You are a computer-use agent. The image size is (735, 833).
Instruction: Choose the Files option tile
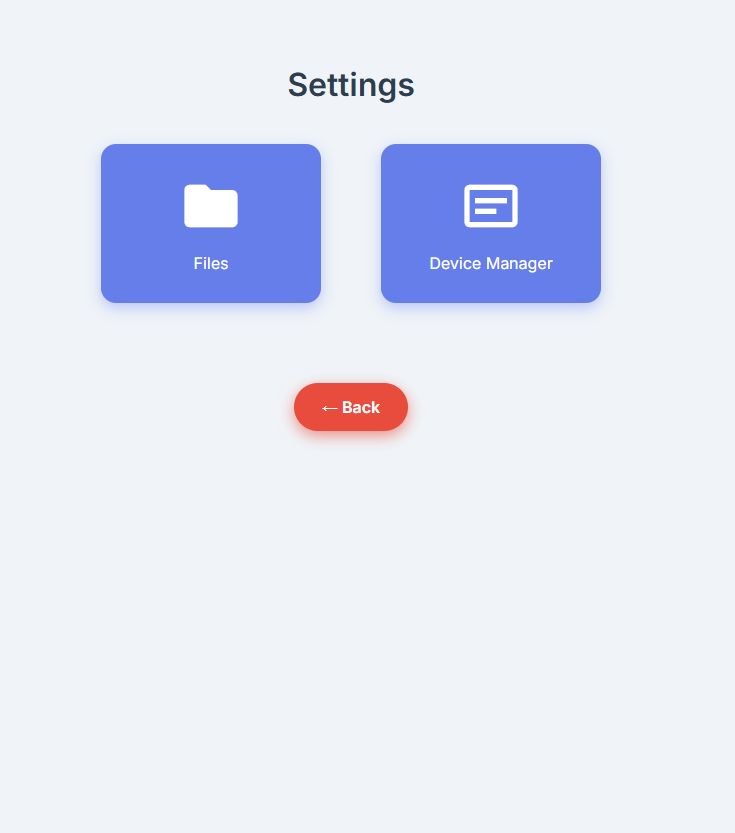click(211, 223)
